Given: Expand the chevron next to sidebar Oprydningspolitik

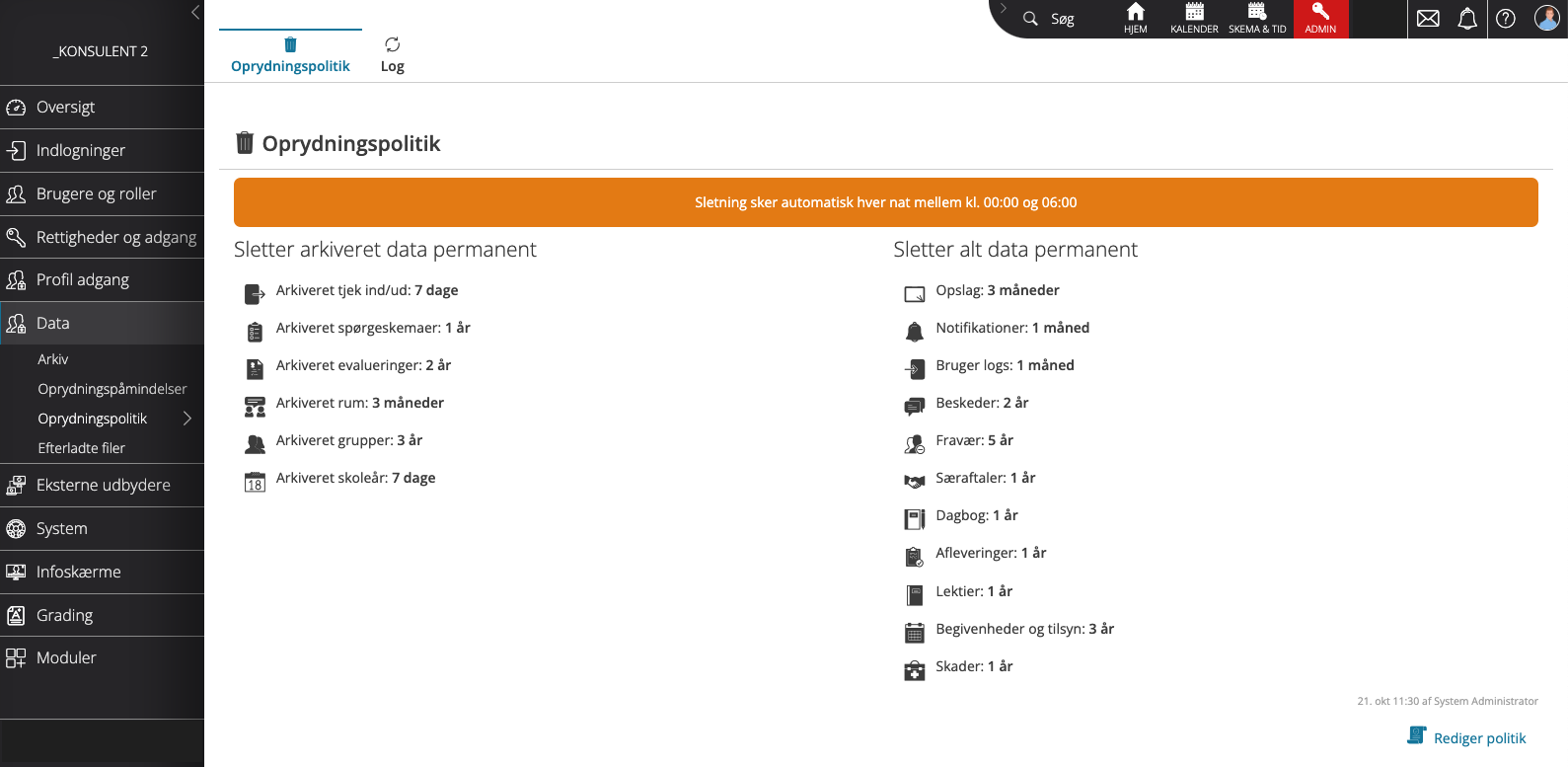Looking at the screenshot, I should point(187,419).
